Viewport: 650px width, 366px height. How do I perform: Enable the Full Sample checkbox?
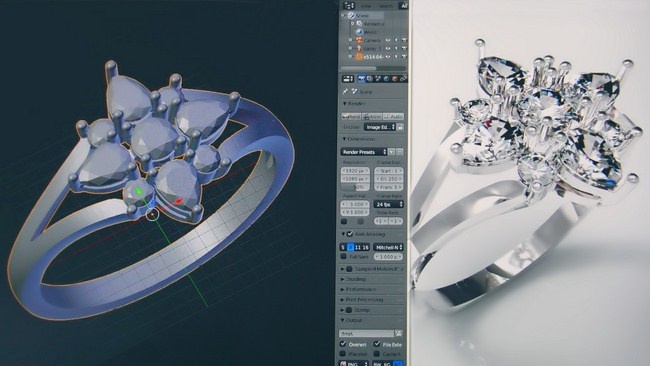click(x=344, y=257)
